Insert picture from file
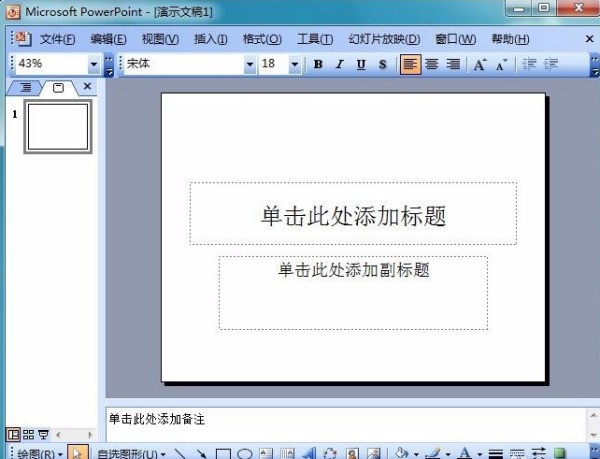 pos(373,454)
